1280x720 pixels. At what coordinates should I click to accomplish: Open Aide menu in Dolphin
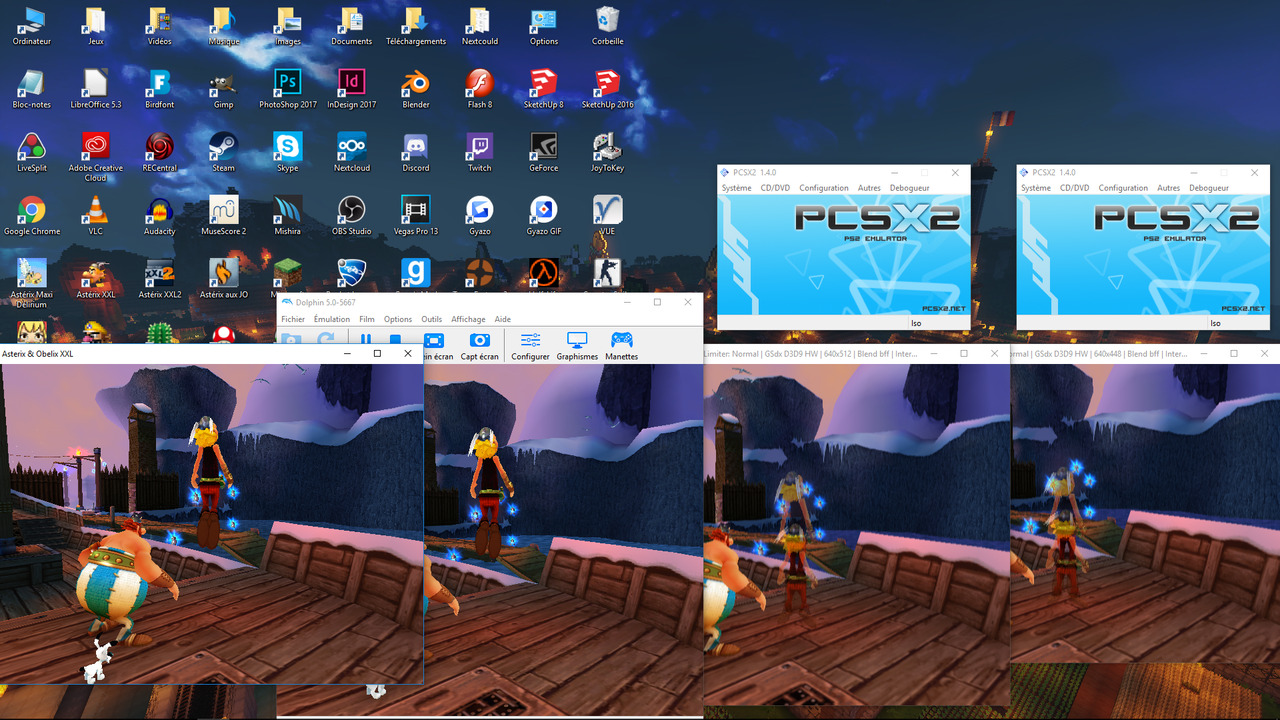pyautogui.click(x=503, y=319)
